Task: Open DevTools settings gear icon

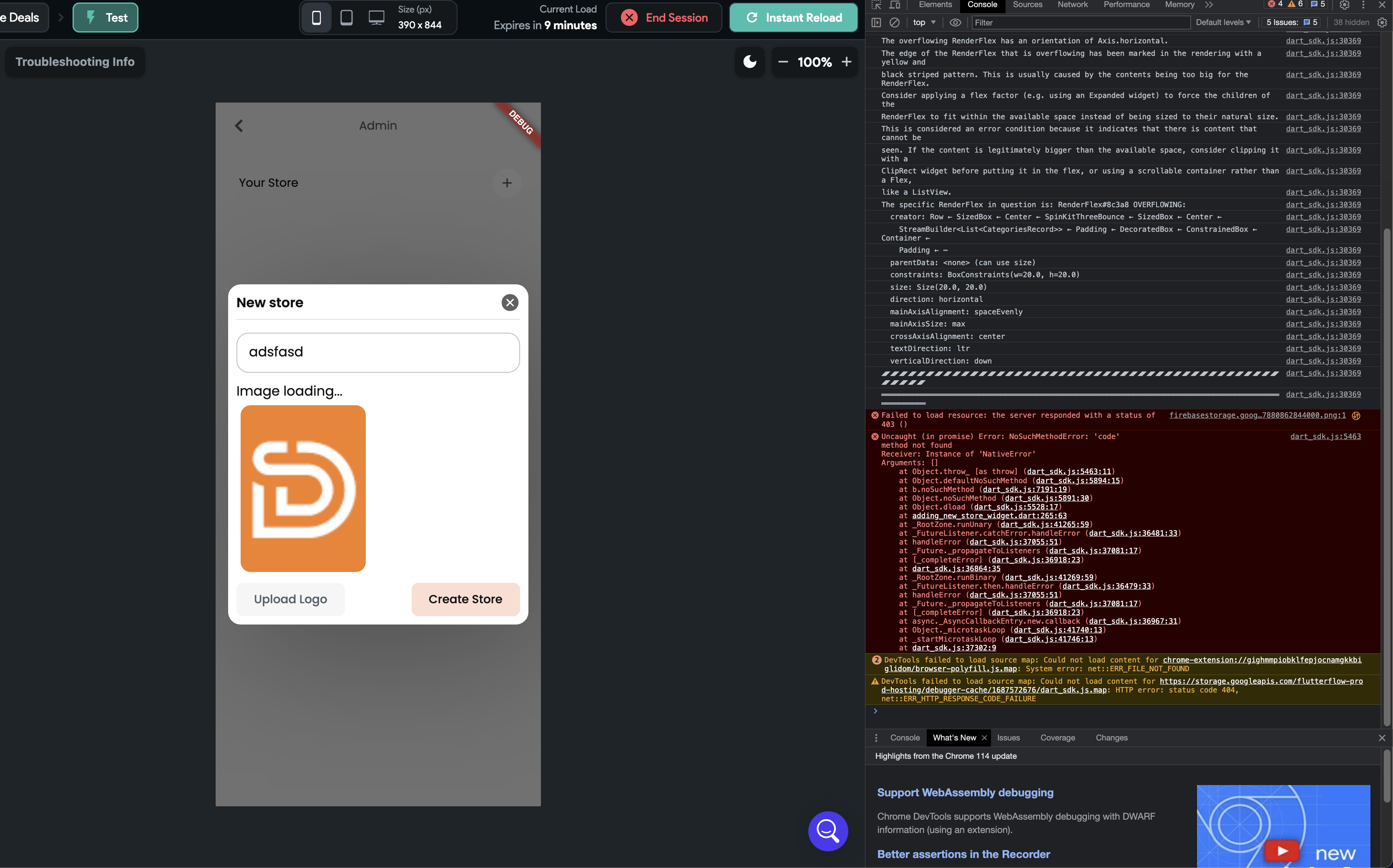Action: (x=1344, y=5)
